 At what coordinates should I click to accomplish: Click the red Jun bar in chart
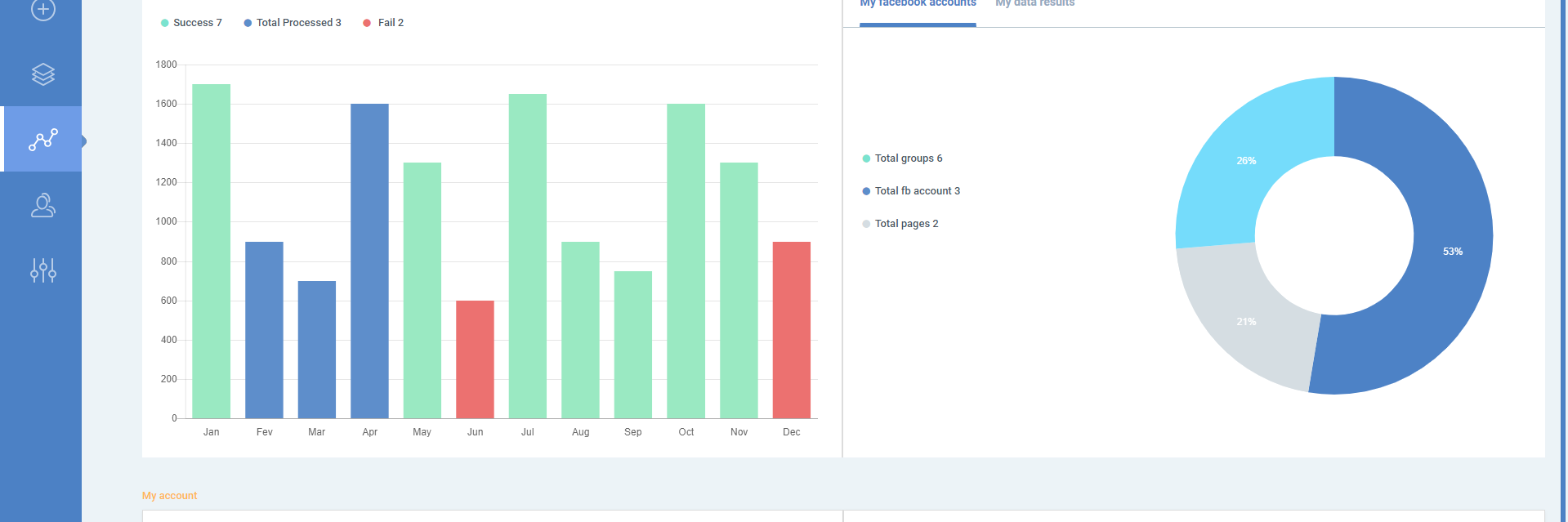(475, 359)
